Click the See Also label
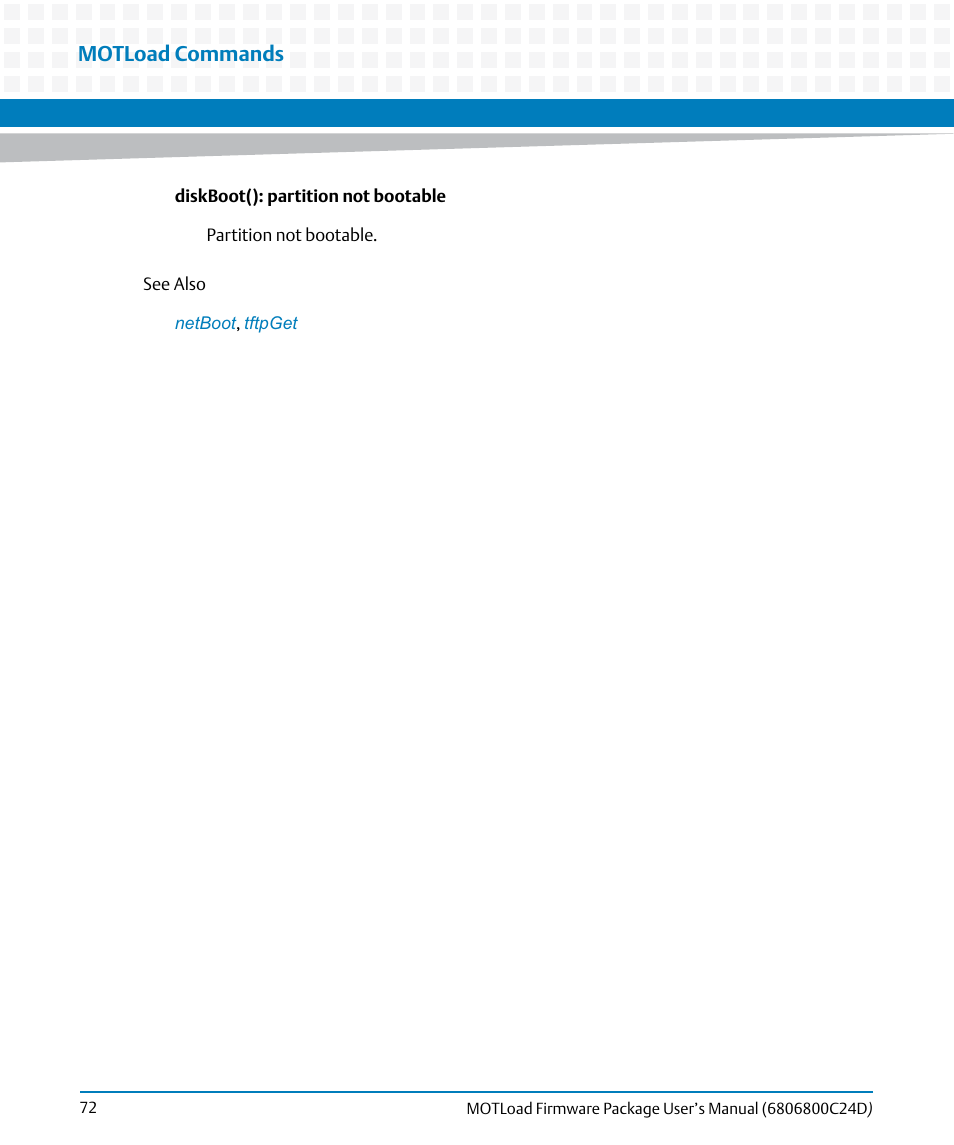Viewport: 954px width, 1145px height. point(174,284)
